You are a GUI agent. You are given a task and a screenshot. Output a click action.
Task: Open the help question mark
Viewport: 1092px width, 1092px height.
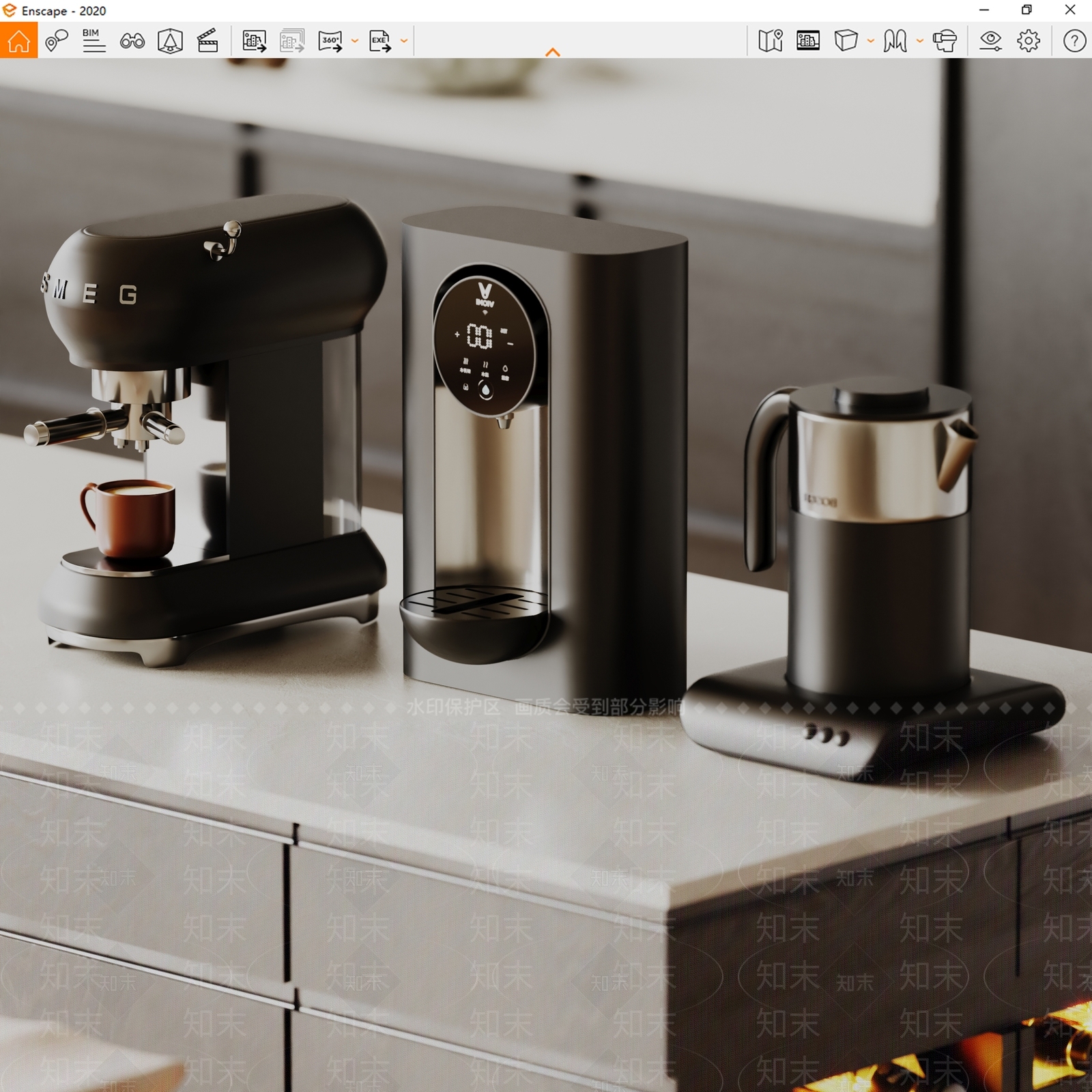[x=1074, y=41]
